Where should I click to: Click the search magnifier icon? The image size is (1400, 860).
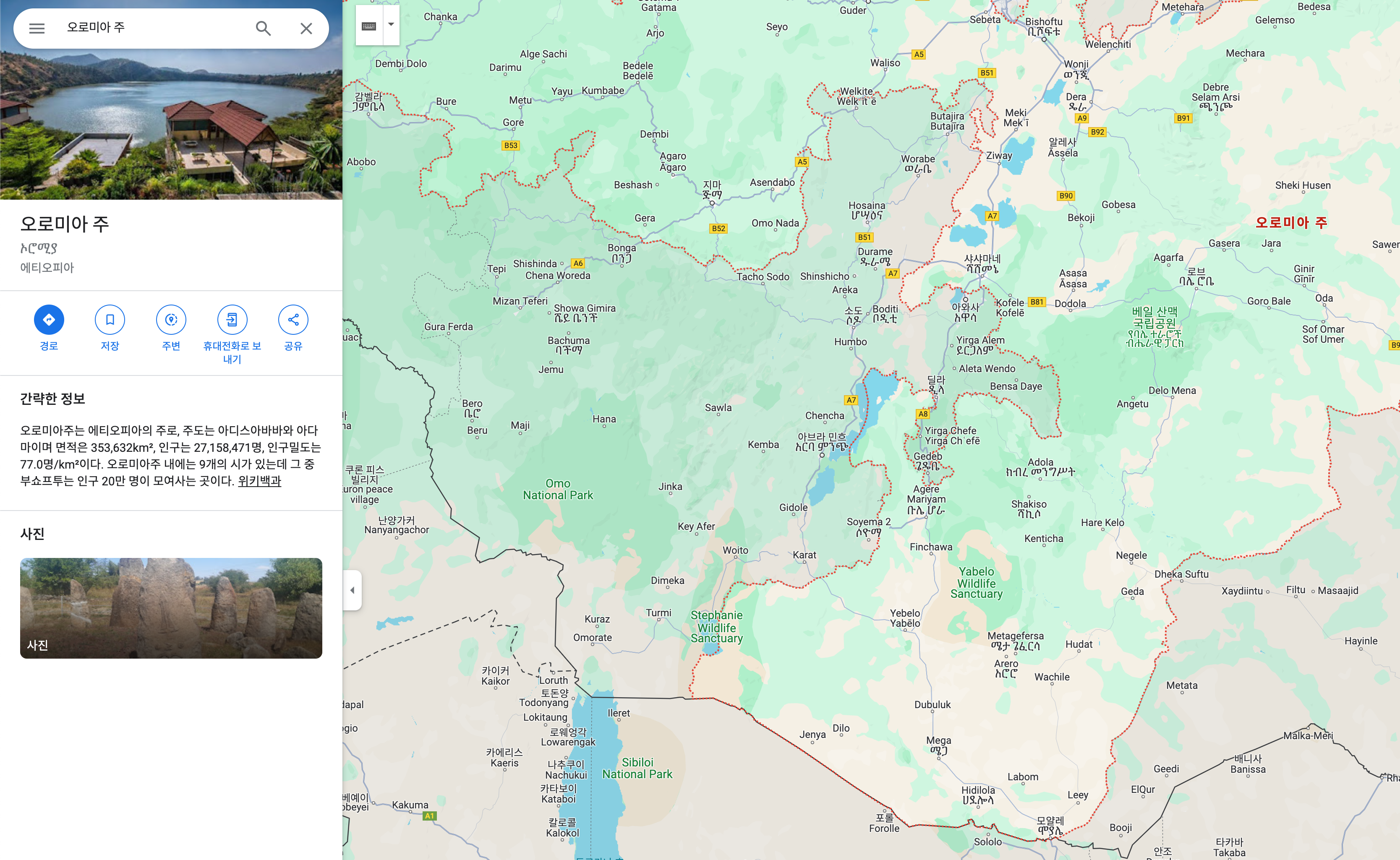(263, 29)
